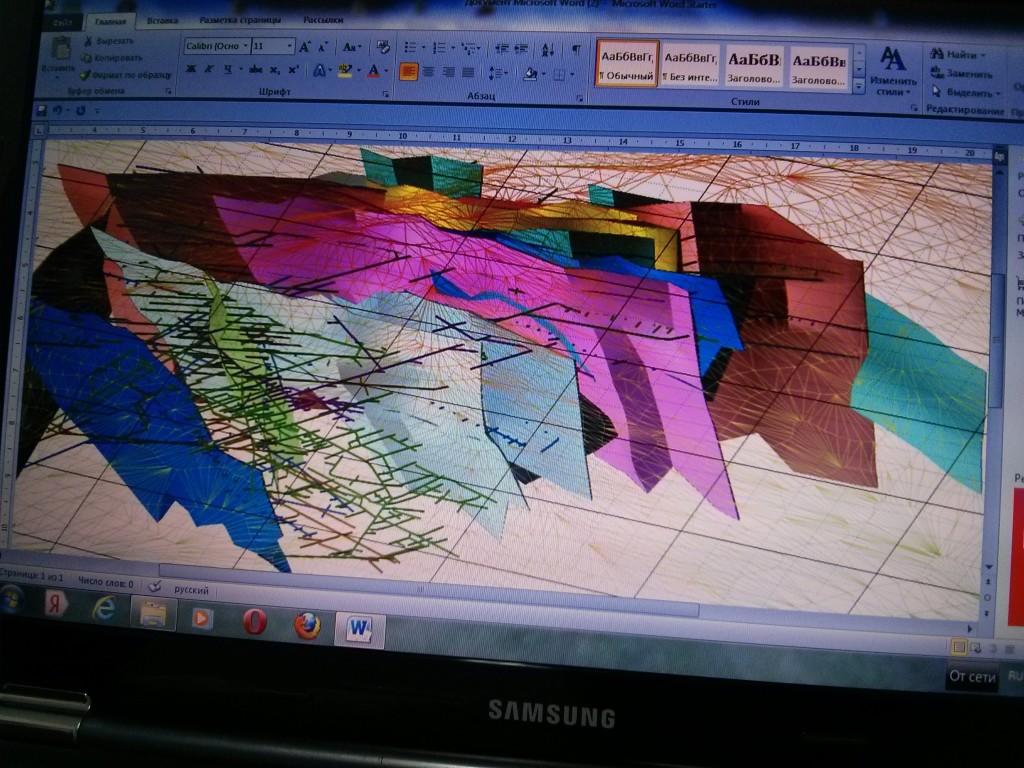Screen dimensions: 1024x768
Task: Switch to Разметка страницы tab
Action: (x=240, y=20)
